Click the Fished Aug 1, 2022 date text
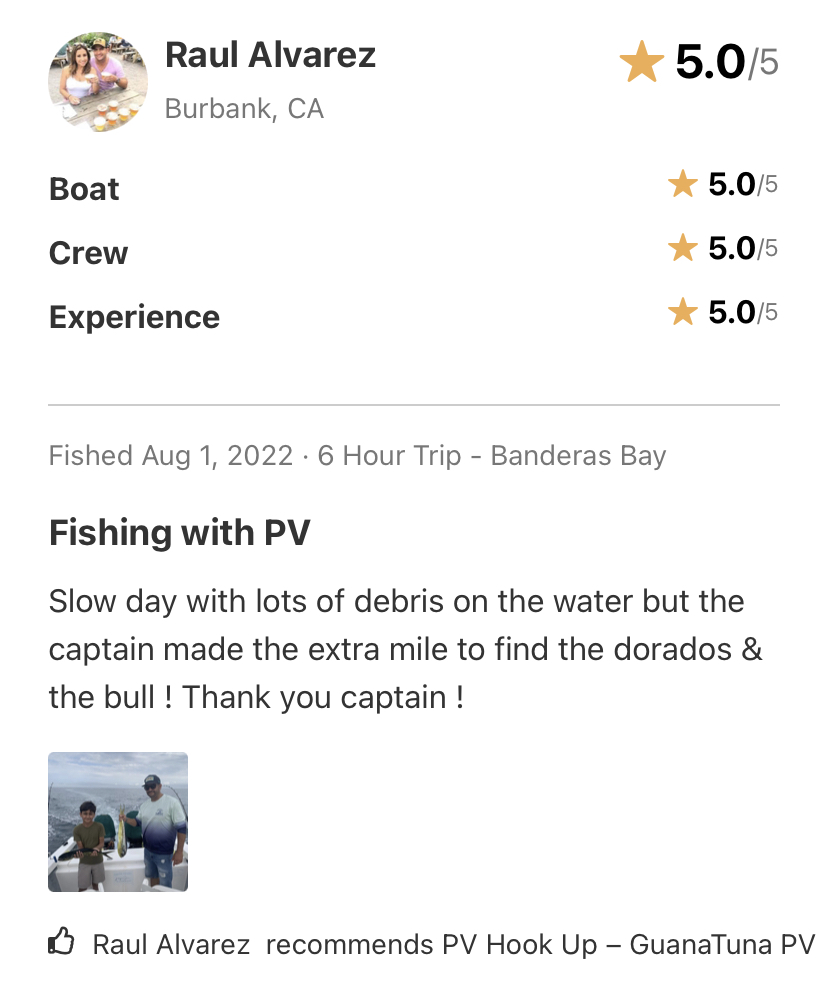This screenshot has height=992, width=828. 171,456
